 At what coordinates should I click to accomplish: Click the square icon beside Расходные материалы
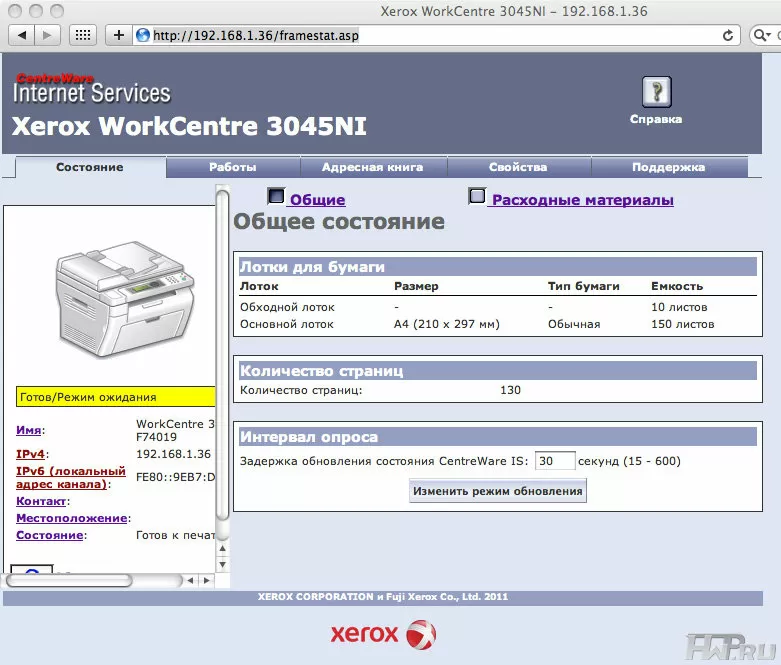[x=477, y=197]
